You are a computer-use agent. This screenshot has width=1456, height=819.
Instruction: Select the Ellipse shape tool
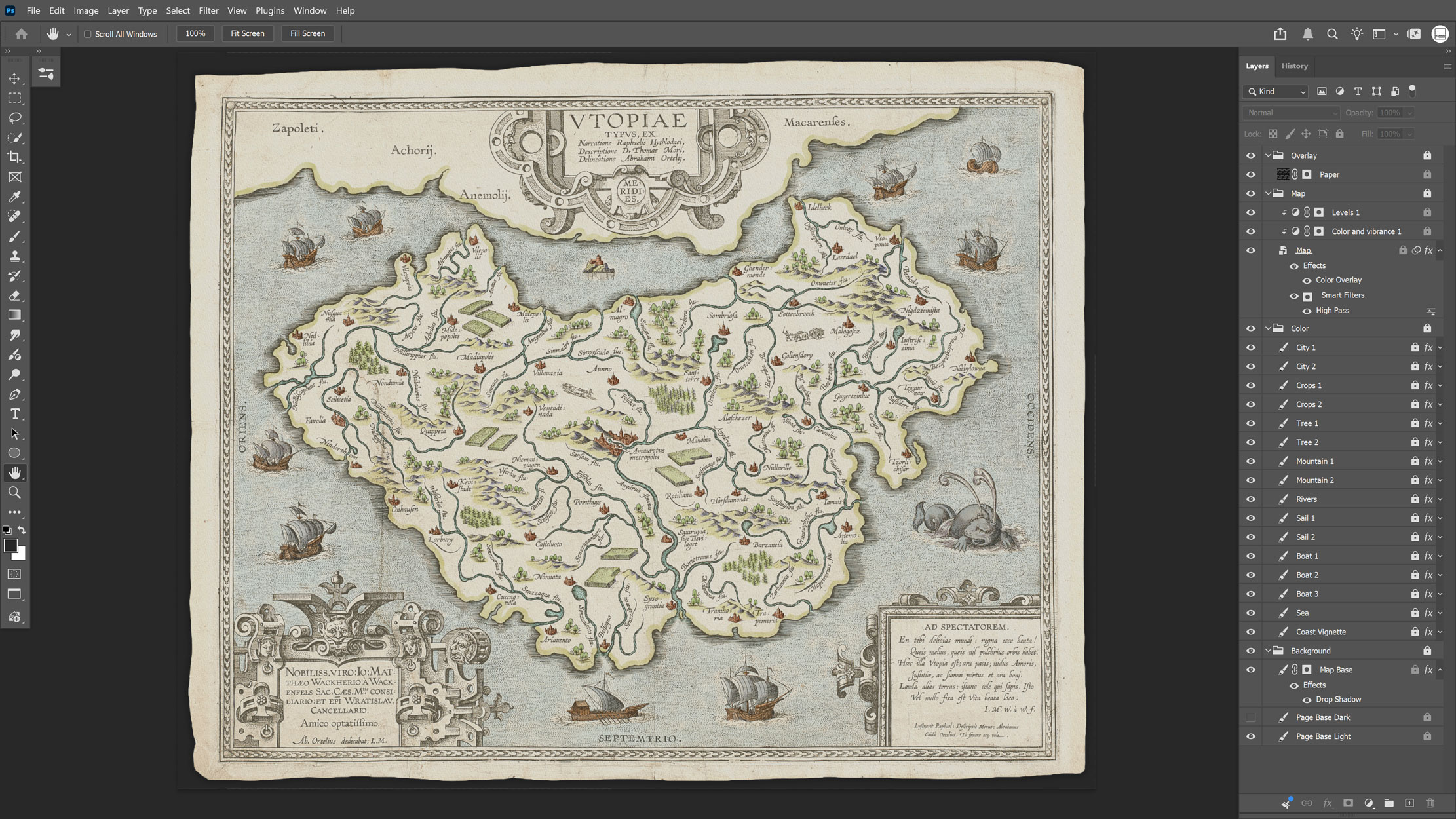click(14, 453)
